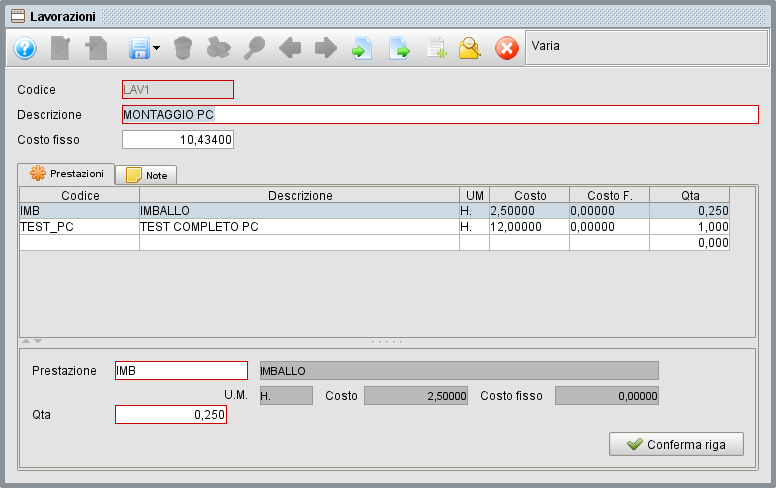Go to previous record with left arrow
776x488 pixels.
pos(290,48)
